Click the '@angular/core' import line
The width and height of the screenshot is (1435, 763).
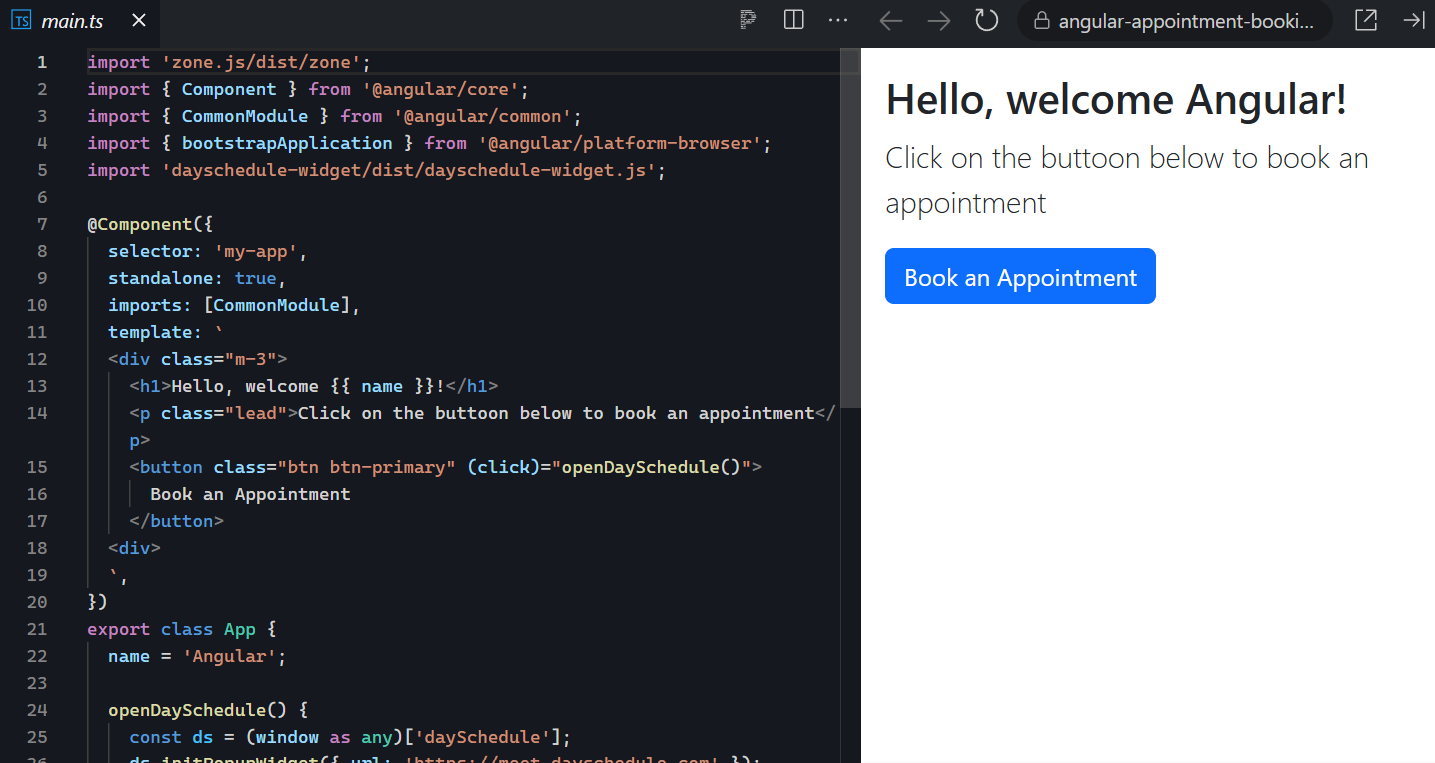[308, 89]
